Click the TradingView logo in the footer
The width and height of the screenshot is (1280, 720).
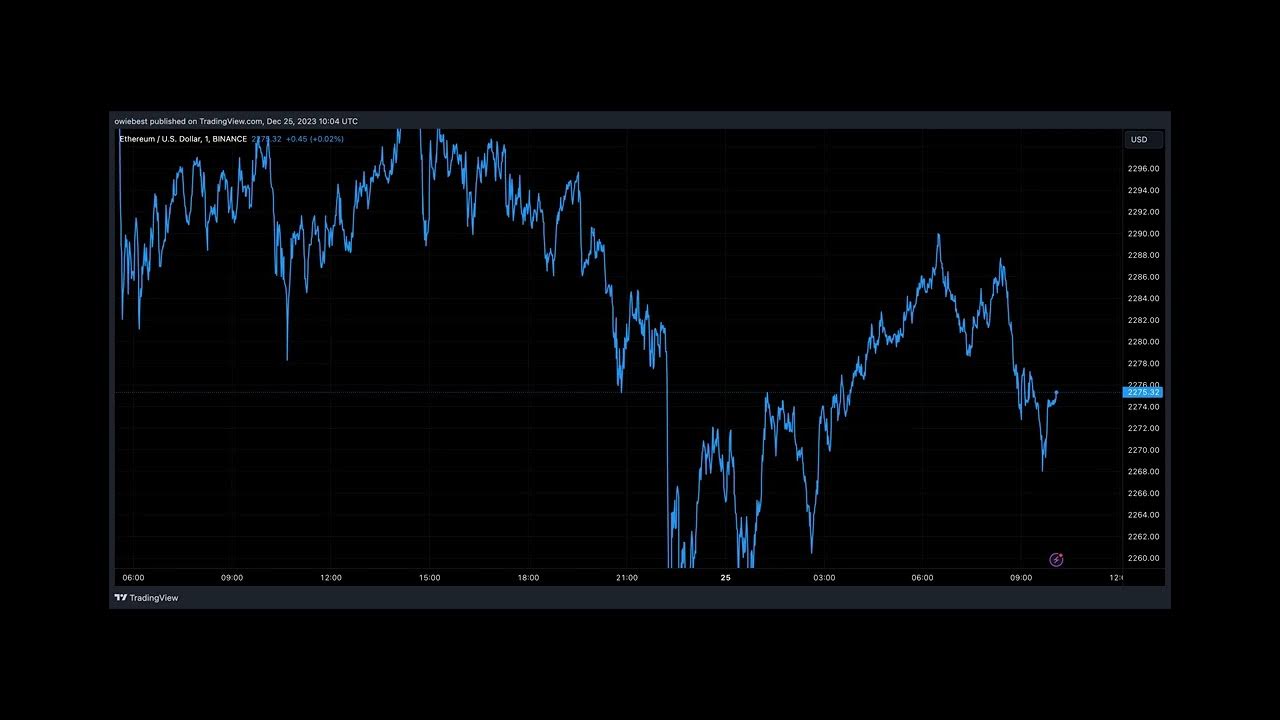pos(146,598)
